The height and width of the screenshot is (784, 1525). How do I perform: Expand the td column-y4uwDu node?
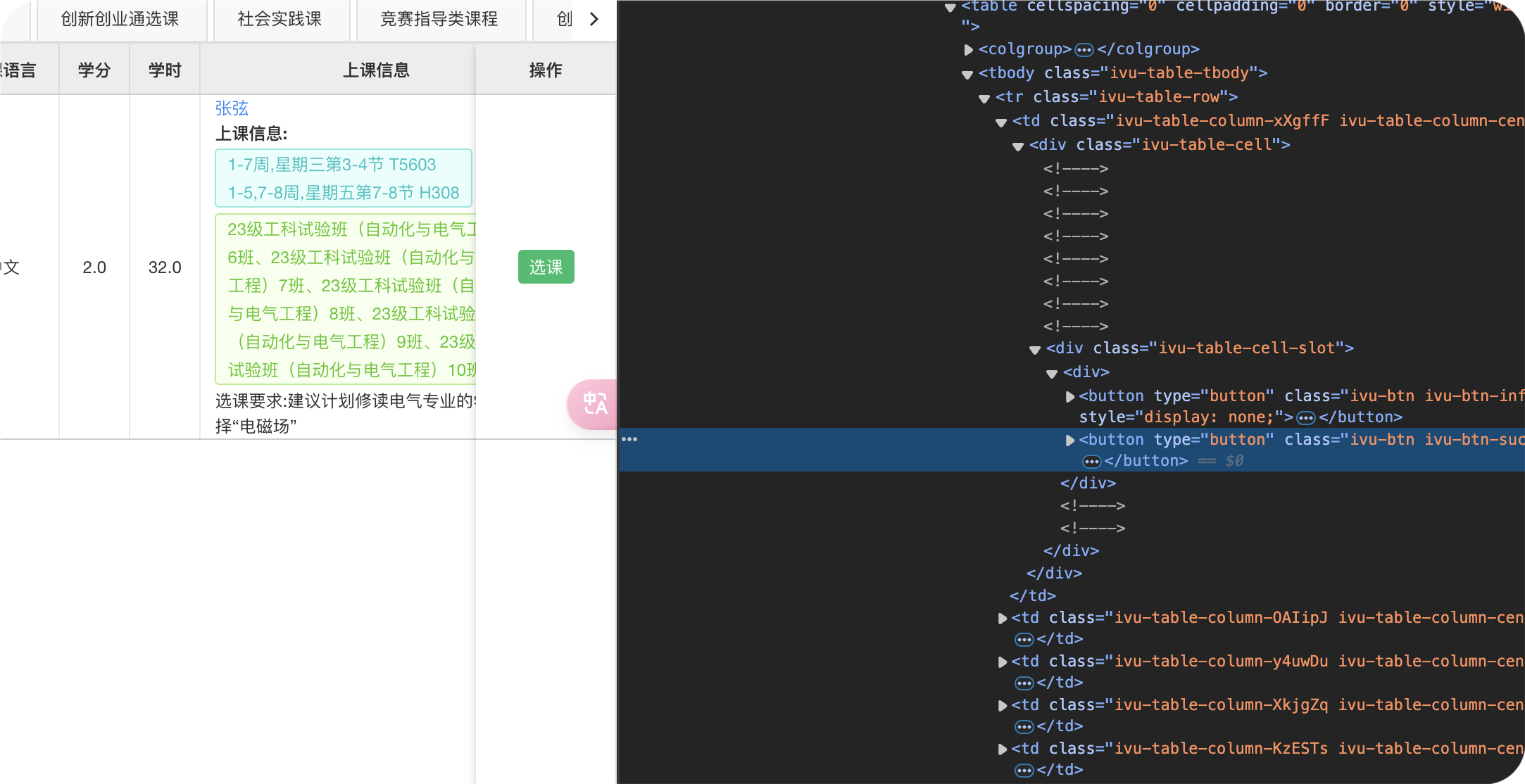1002,662
